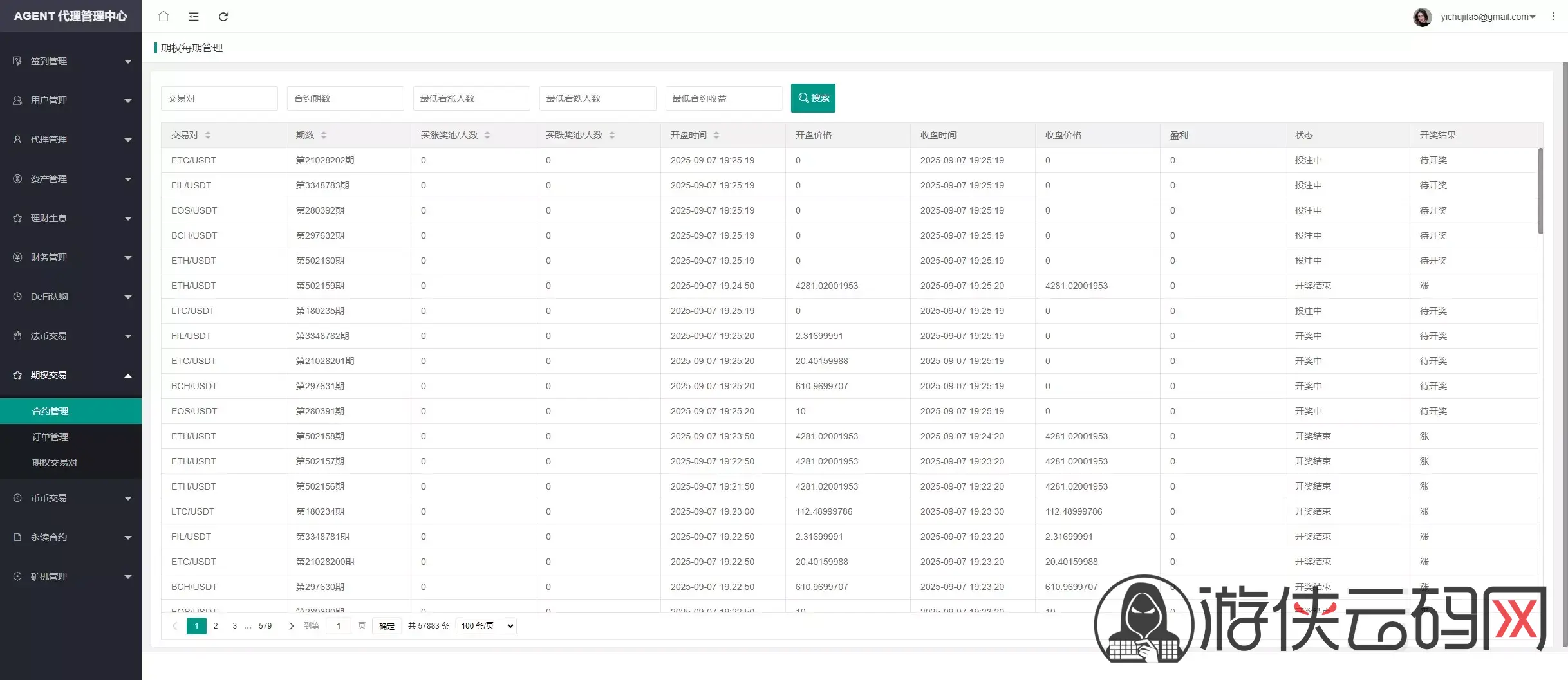
Task: Click the user avatar picture
Action: click(1422, 17)
